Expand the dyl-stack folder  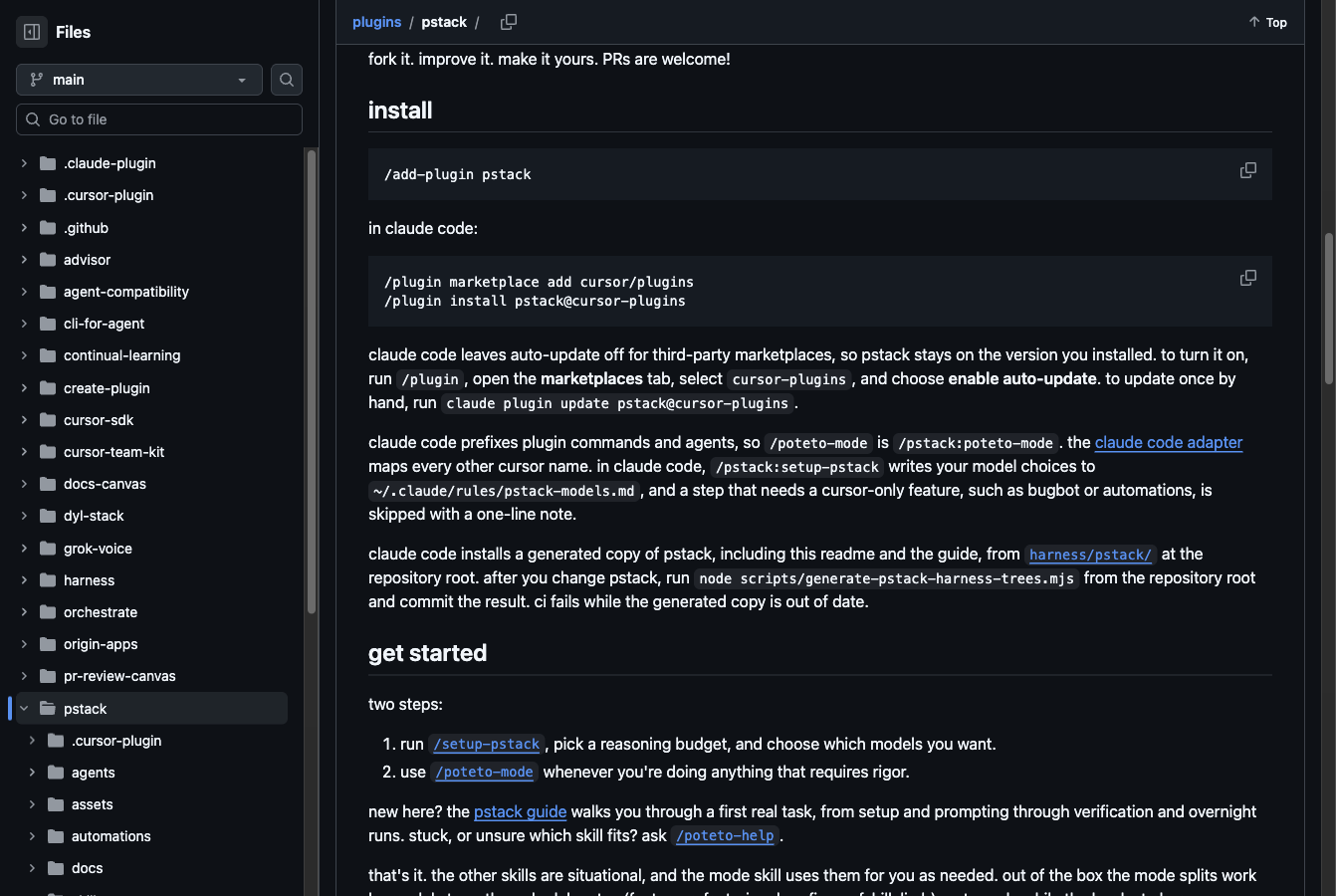[x=24, y=516]
